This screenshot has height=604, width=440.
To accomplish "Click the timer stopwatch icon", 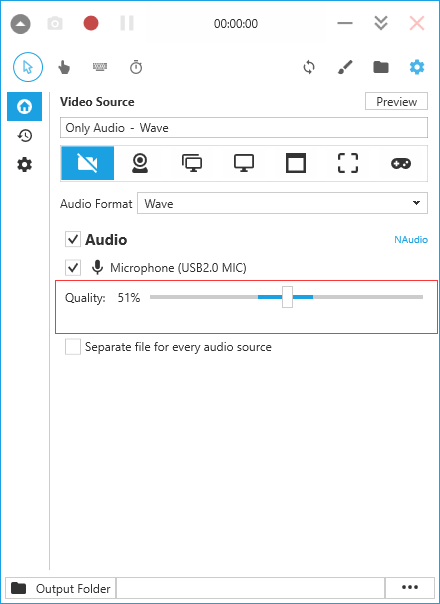I will click(x=136, y=67).
